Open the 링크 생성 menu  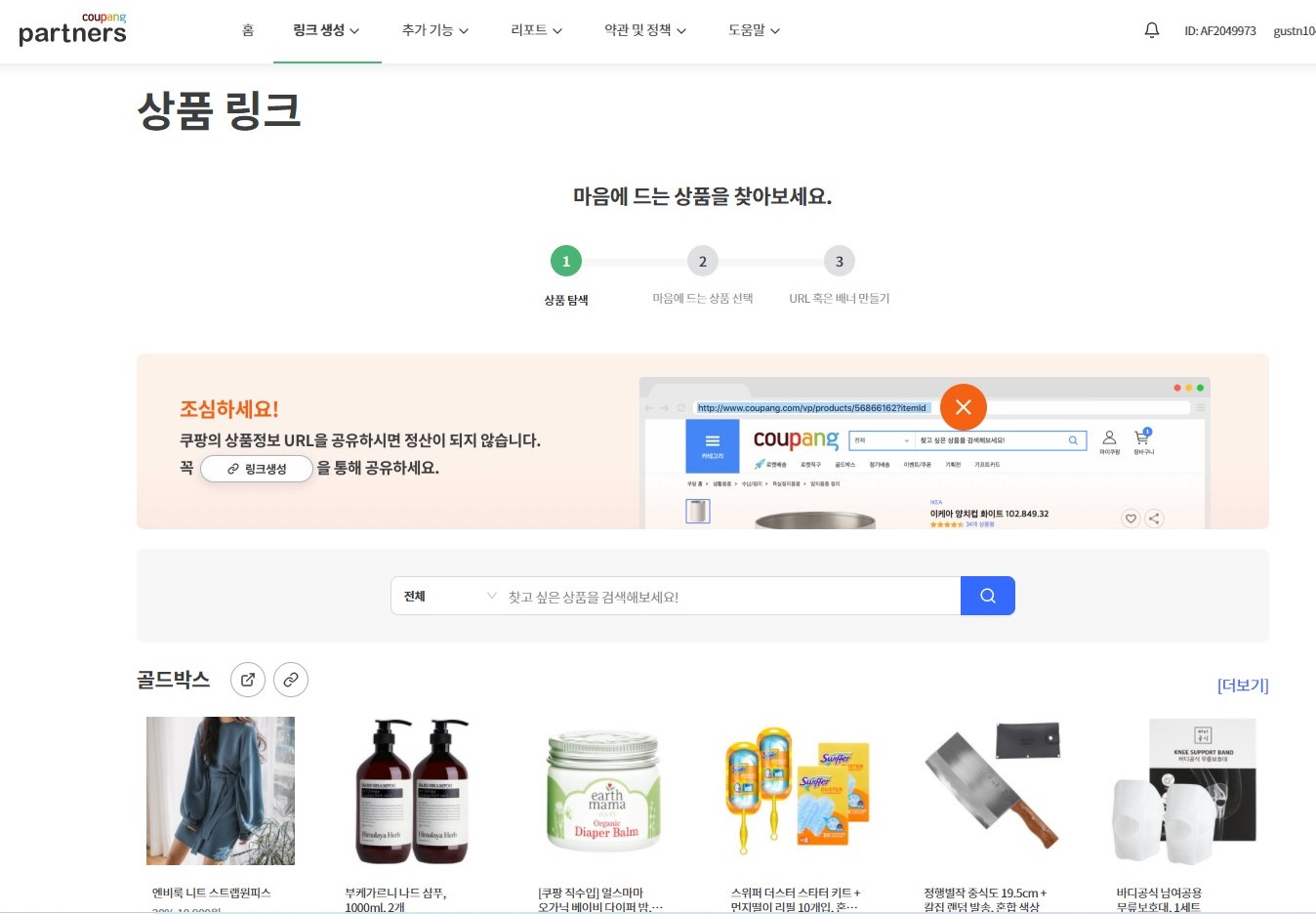tap(326, 30)
